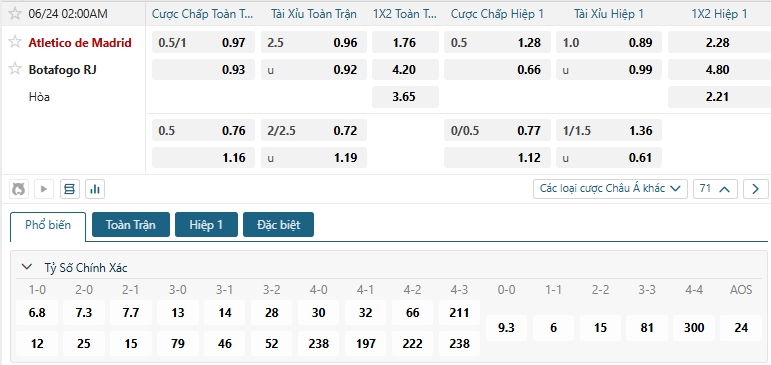
Task: Click the fire cat icon below odds table
Action: [x=19, y=189]
